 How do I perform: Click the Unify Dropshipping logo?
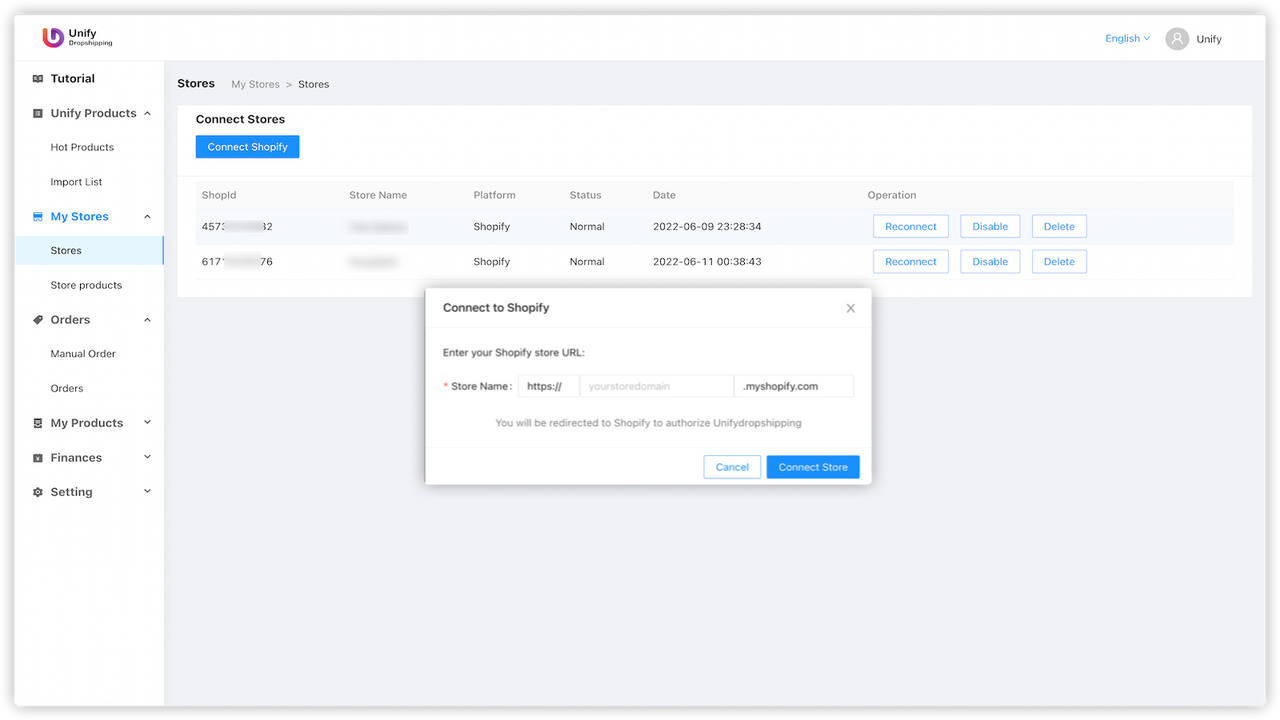[x=75, y=37]
